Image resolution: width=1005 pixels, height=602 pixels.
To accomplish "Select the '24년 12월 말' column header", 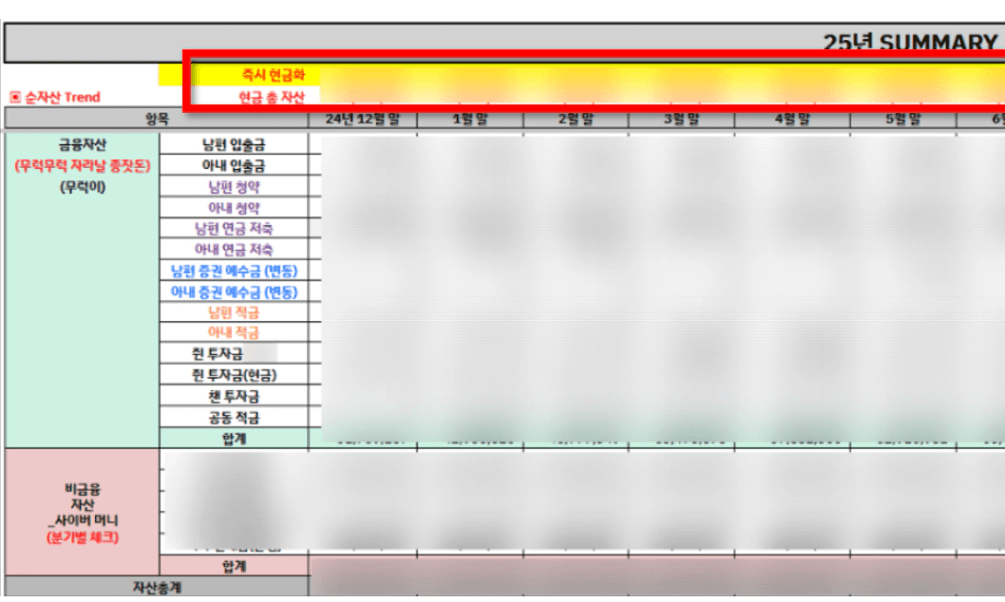I will [x=363, y=119].
